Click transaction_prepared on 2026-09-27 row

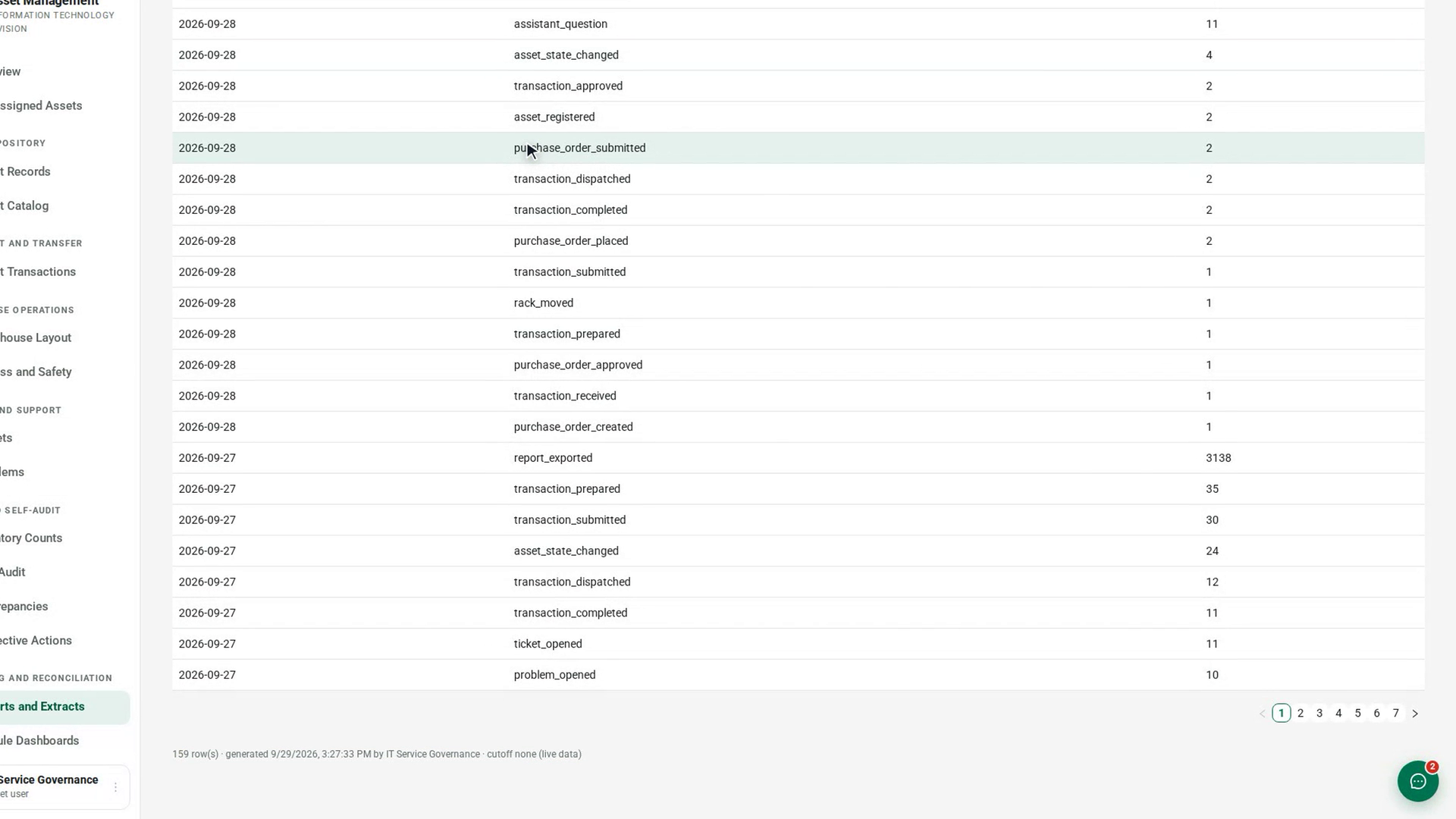coord(566,489)
